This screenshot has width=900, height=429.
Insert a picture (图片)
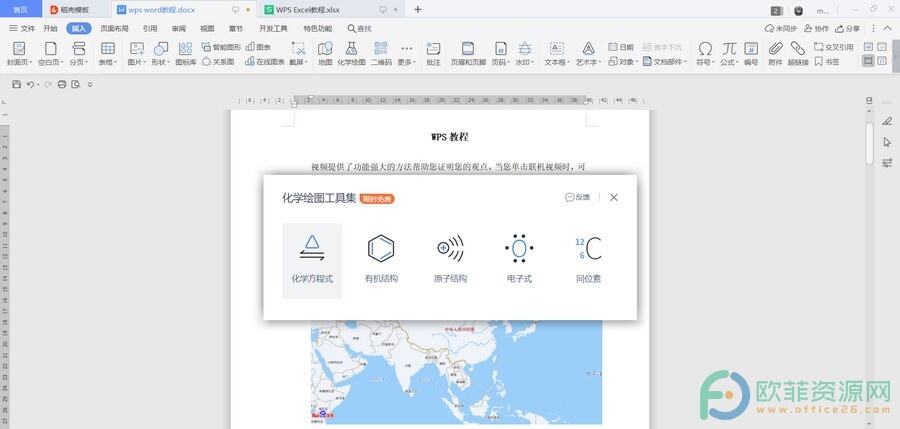pos(137,53)
